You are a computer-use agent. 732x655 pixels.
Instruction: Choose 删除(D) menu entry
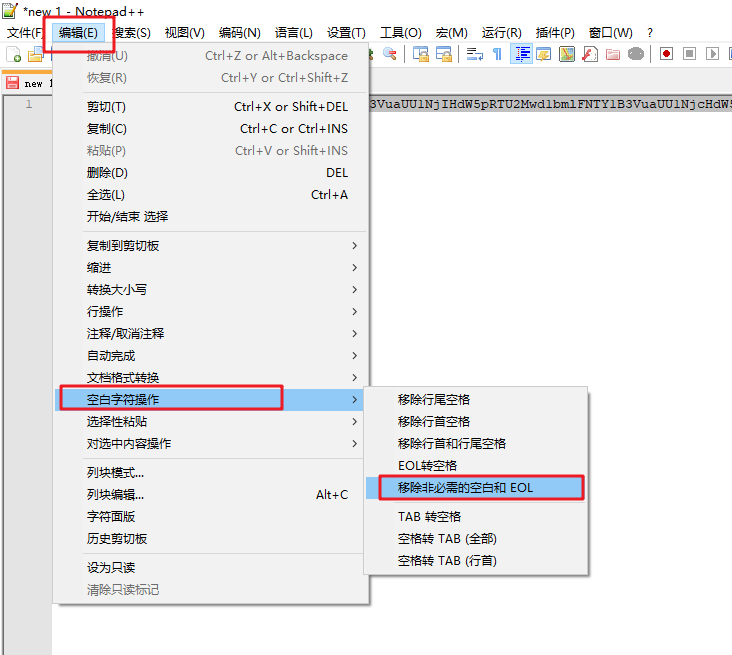[x=211, y=173]
